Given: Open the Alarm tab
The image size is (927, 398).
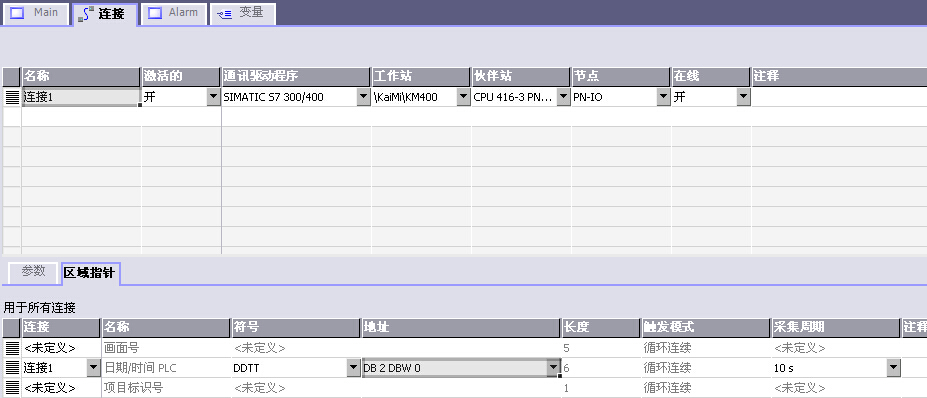Looking at the screenshot, I should tap(173, 14).
